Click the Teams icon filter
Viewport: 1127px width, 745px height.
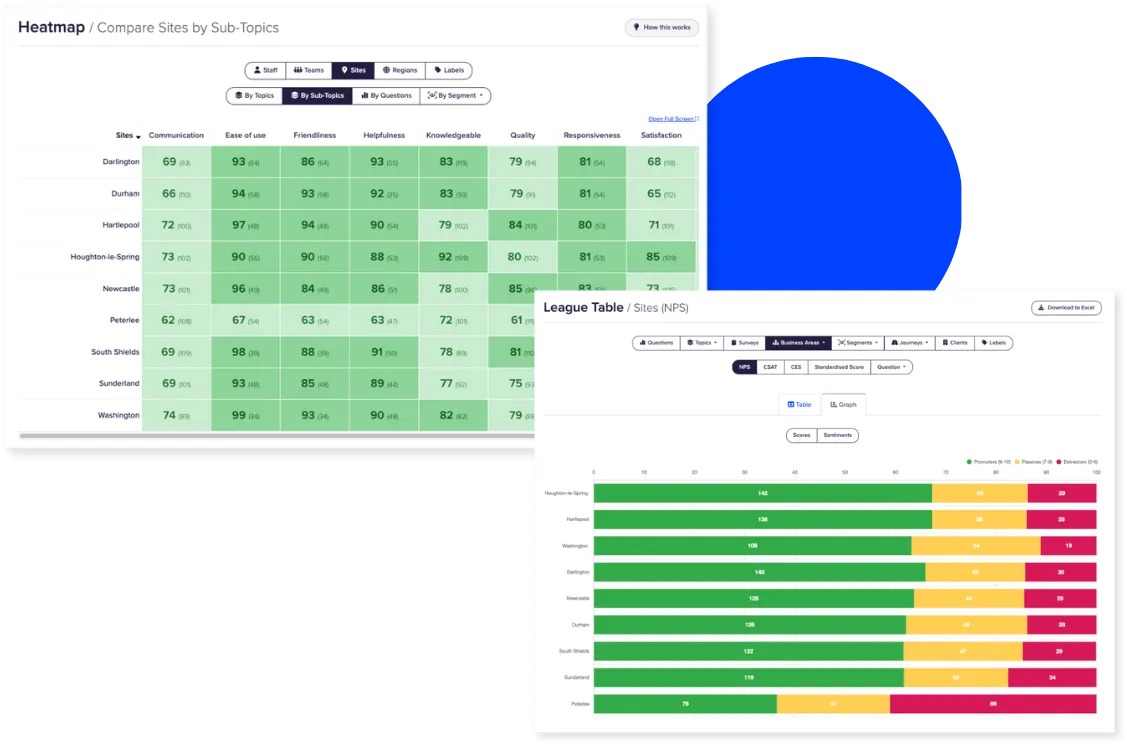point(308,70)
